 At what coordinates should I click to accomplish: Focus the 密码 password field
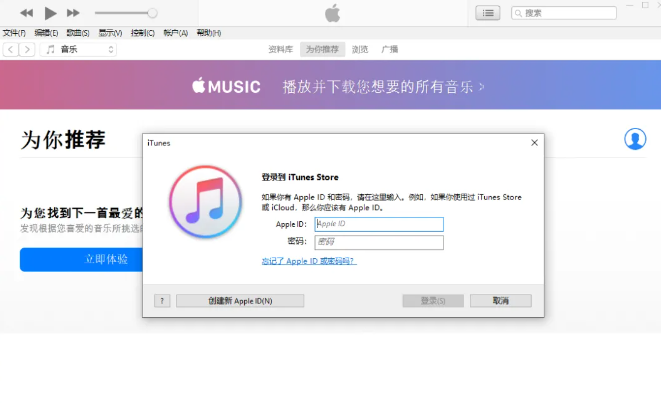[379, 242]
